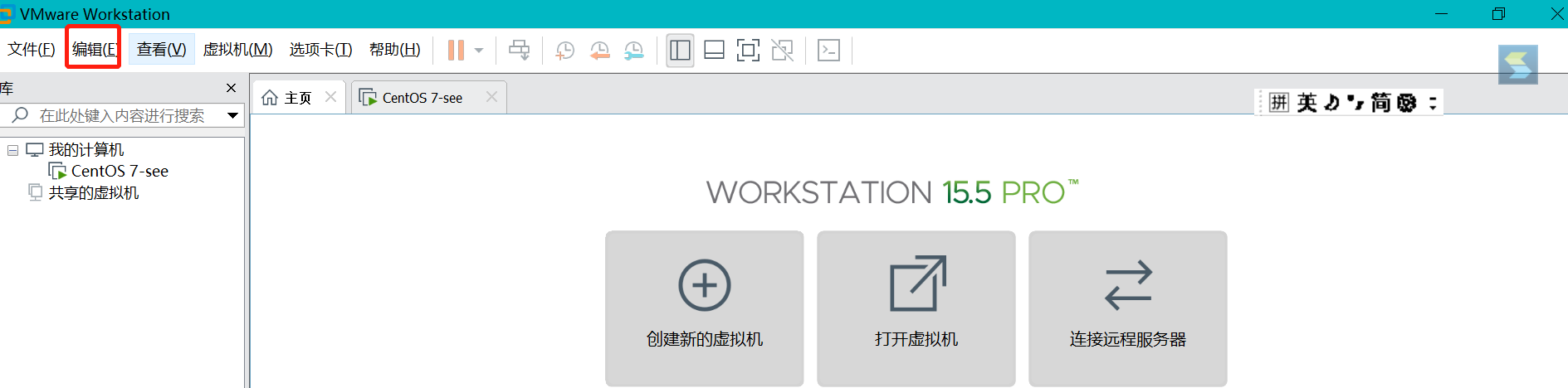Image resolution: width=1568 pixels, height=388 pixels.
Task: Toggle the library sidebar view button
Action: click(x=680, y=50)
